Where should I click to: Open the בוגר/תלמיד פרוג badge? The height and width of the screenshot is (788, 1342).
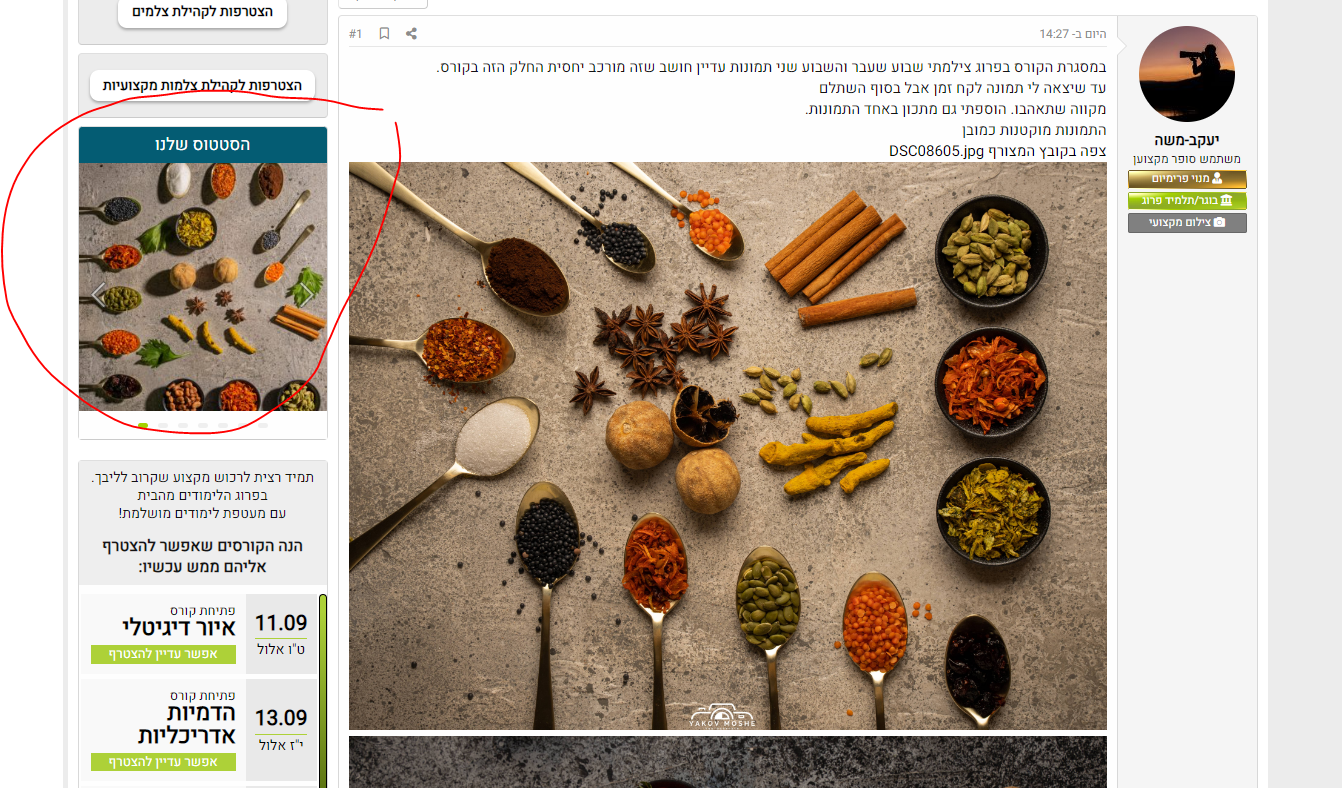coord(1187,200)
